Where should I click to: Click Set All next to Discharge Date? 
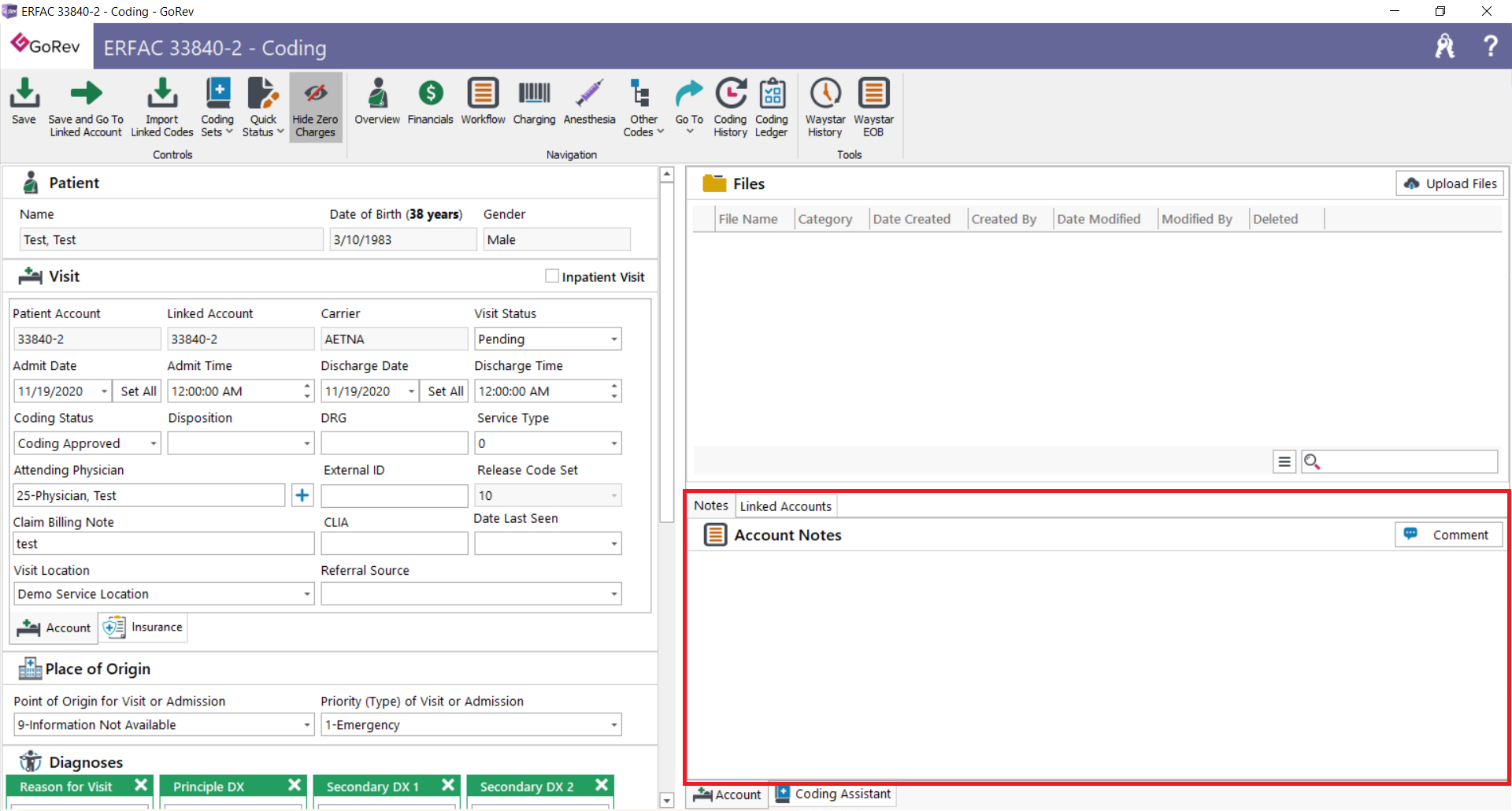[x=446, y=391]
